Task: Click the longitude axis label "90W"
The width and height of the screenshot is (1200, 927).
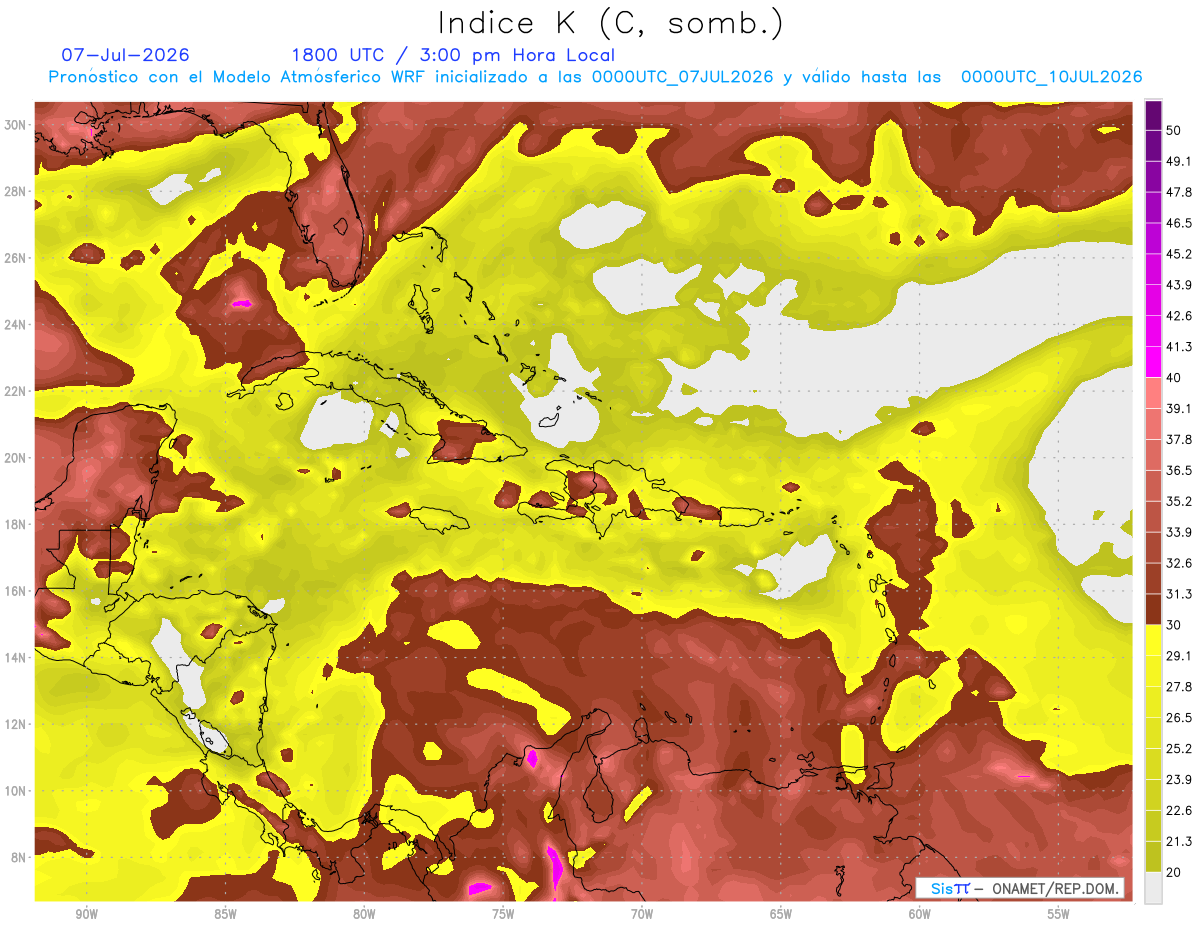Action: tap(86, 914)
